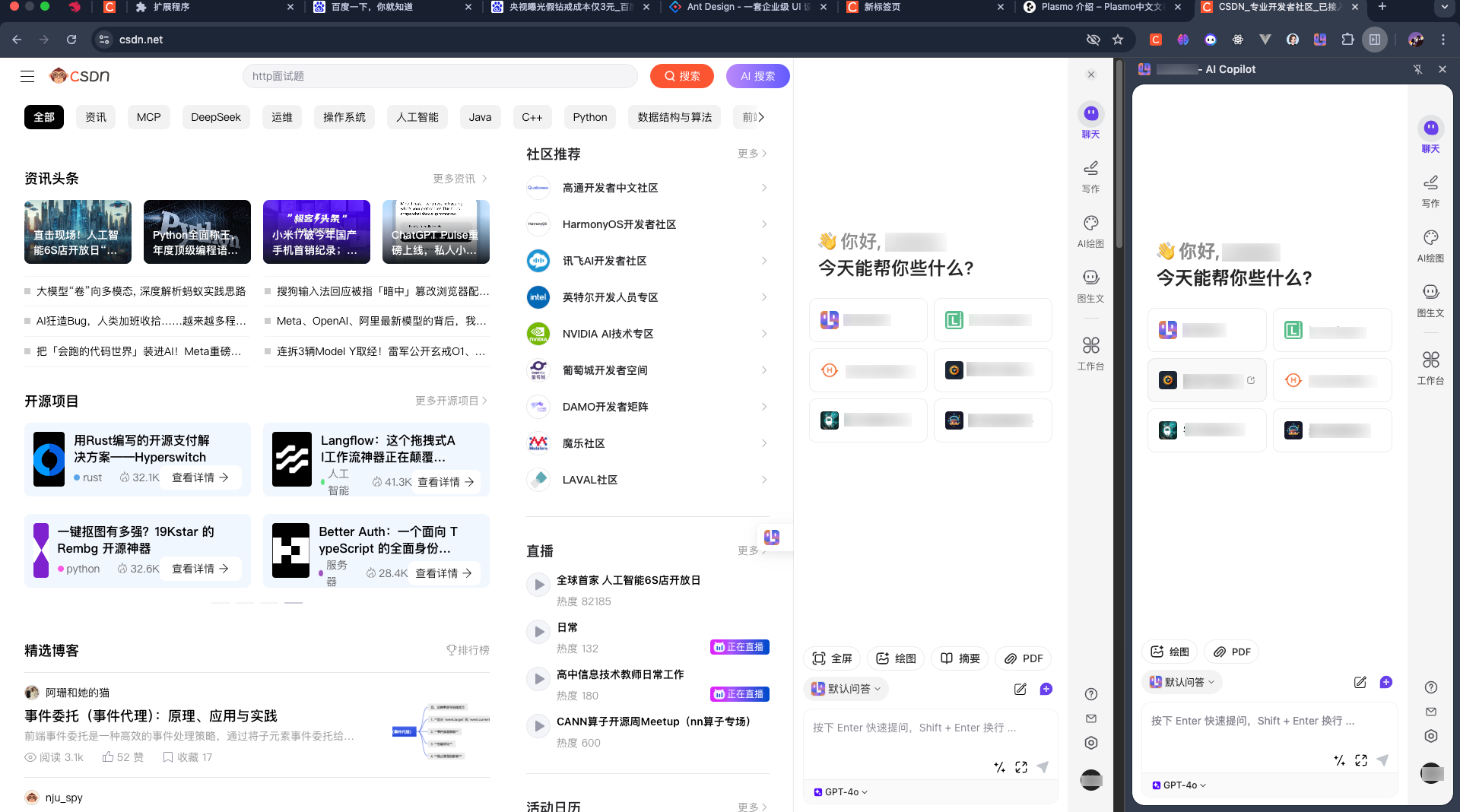The image size is (1460, 812).
Task: Select the Python category tab
Action: pyautogui.click(x=590, y=117)
